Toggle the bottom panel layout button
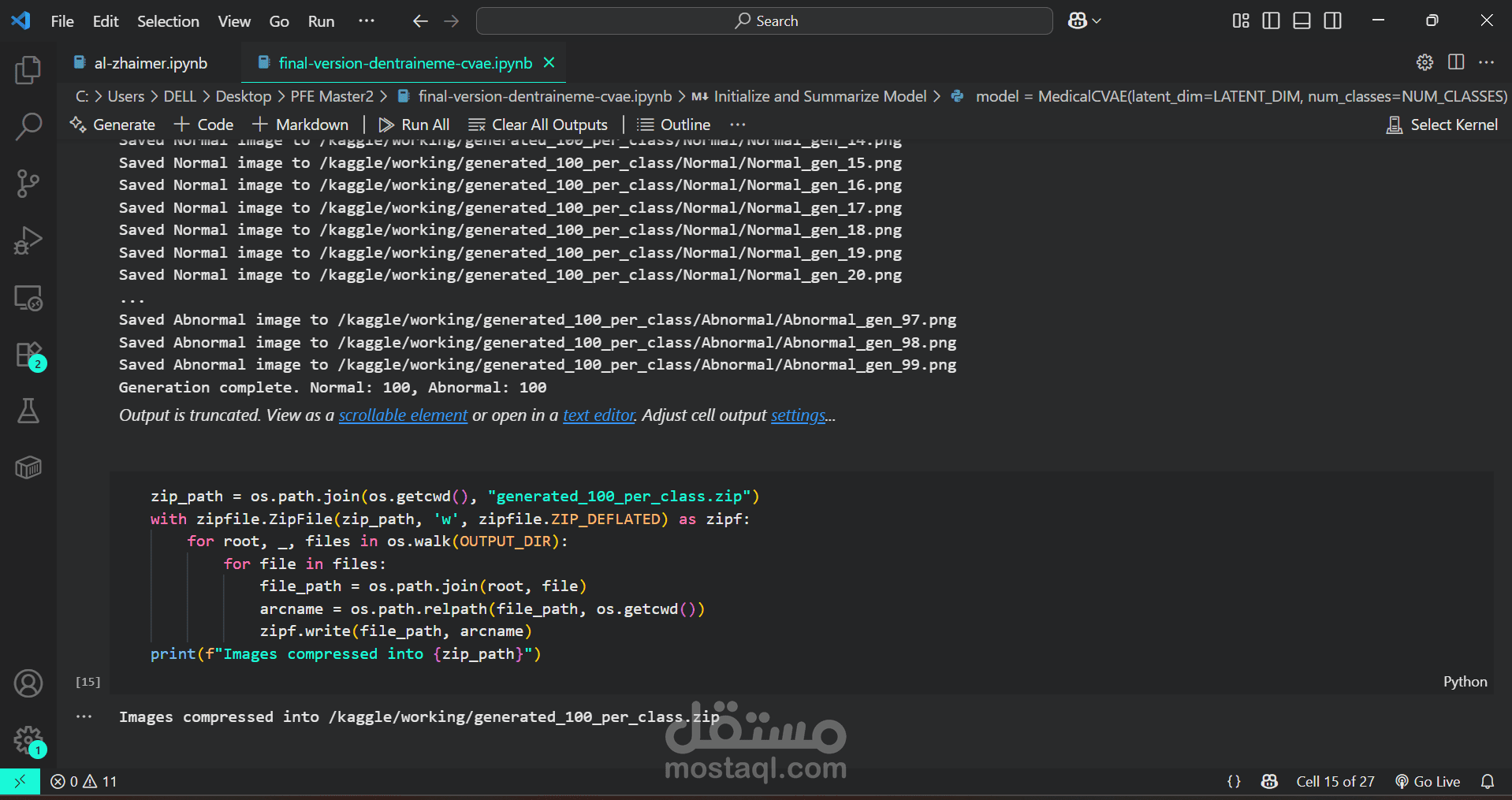The height and width of the screenshot is (800, 1512). 1302,21
